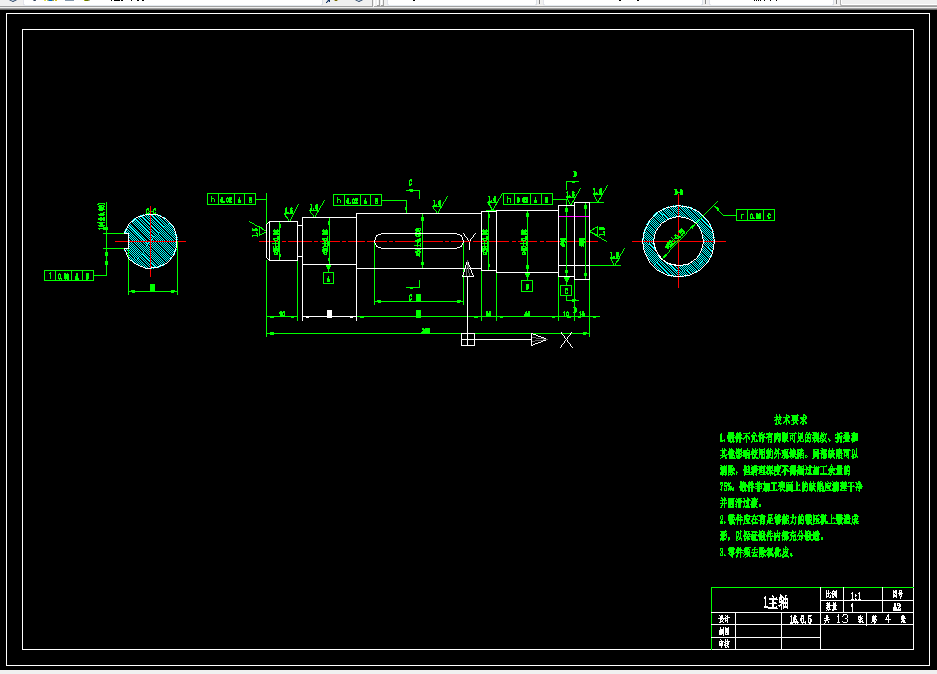This screenshot has height=674, width=937.
Task: Select the tolerance frame pointing to the ring section
Action: [x=755, y=215]
